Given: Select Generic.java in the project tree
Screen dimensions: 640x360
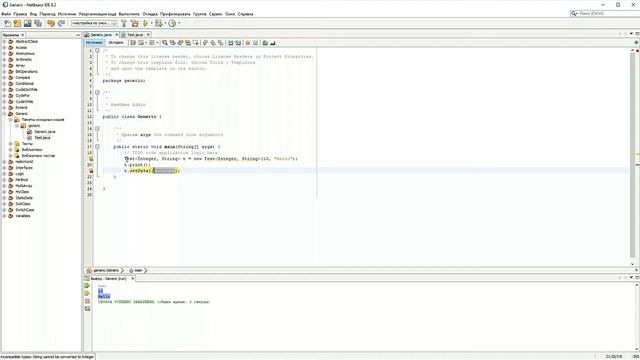Looking at the screenshot, I should pyautogui.click(x=44, y=132).
